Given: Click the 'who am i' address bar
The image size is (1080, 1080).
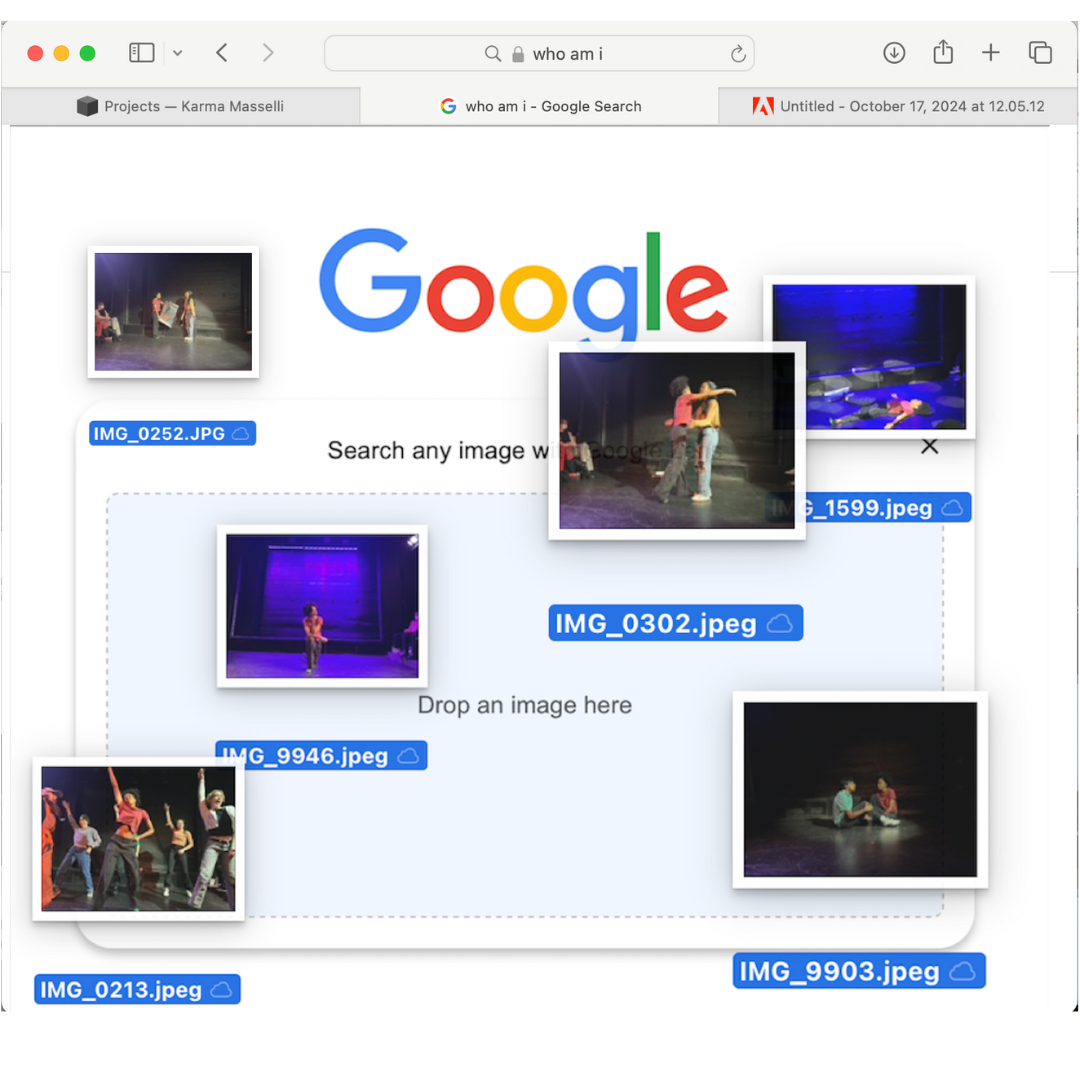Looking at the screenshot, I should [539, 54].
